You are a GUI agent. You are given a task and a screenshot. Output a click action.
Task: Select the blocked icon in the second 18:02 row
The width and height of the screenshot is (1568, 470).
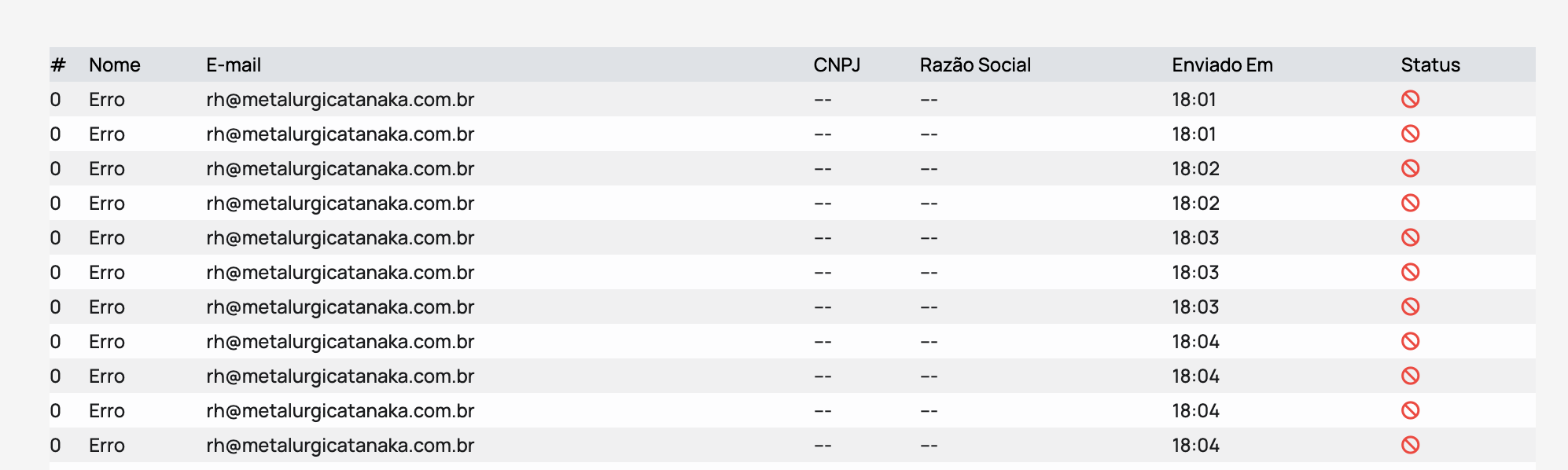pos(1410,203)
